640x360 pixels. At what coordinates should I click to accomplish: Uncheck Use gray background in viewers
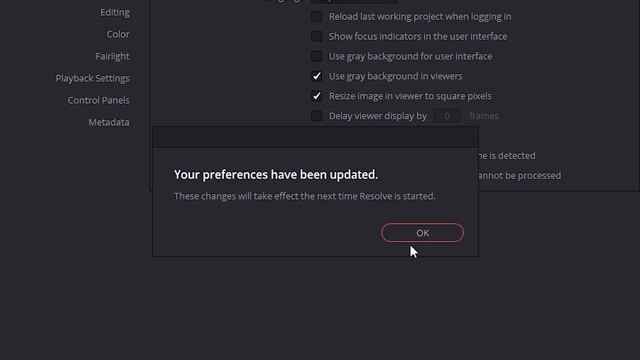coord(316,76)
